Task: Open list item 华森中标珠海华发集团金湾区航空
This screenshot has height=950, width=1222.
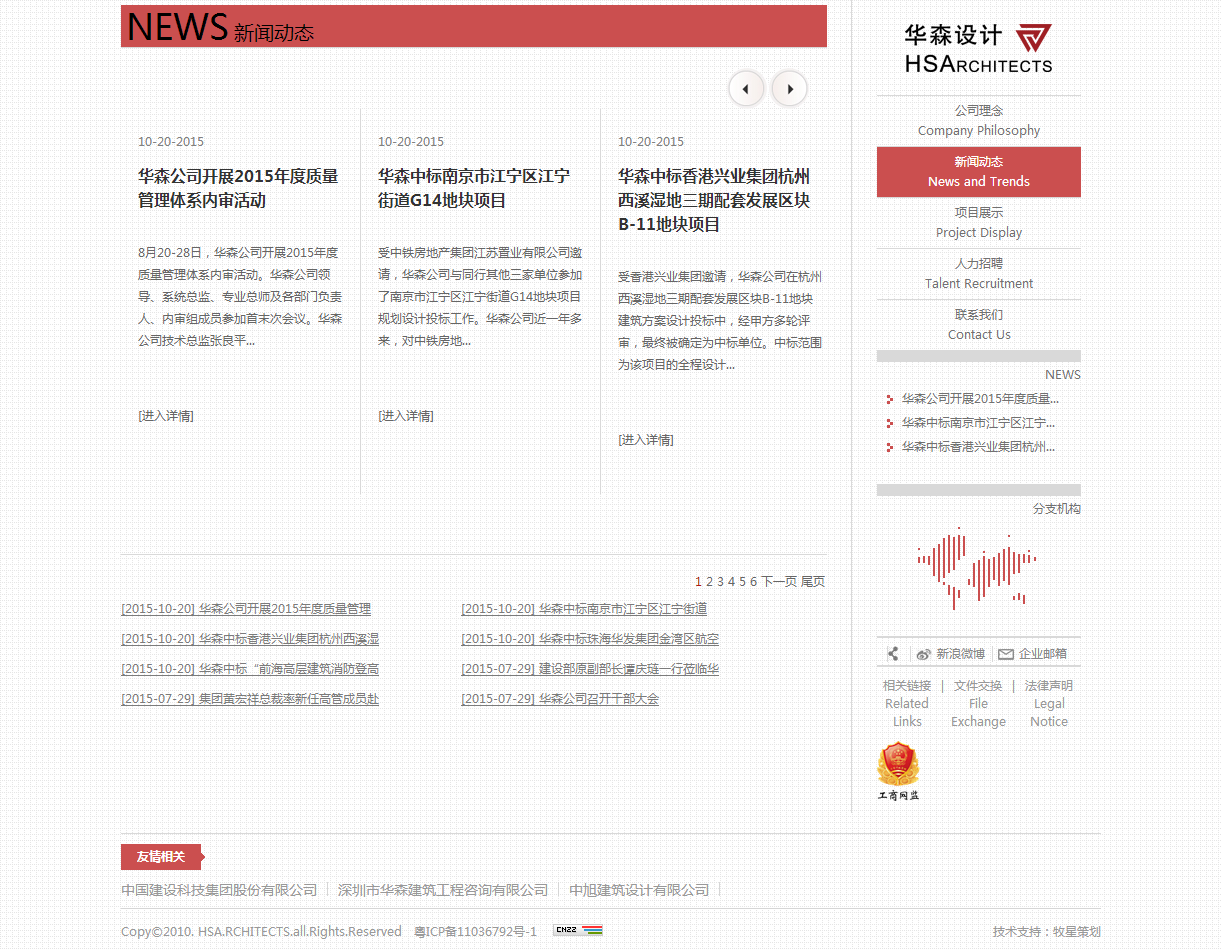Action: click(590, 639)
